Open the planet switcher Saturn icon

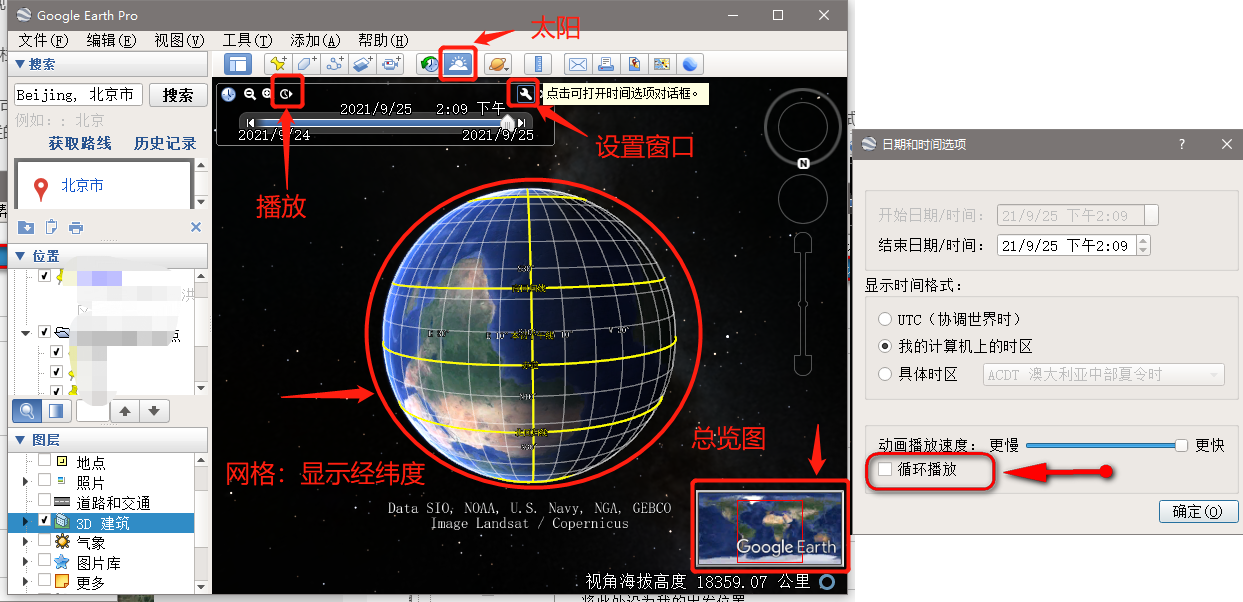[497, 64]
